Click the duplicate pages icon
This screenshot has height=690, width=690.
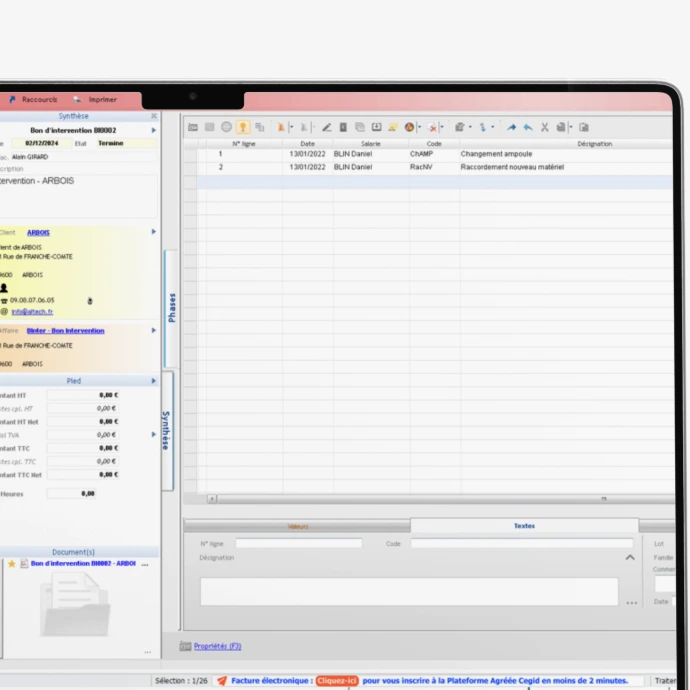click(360, 127)
